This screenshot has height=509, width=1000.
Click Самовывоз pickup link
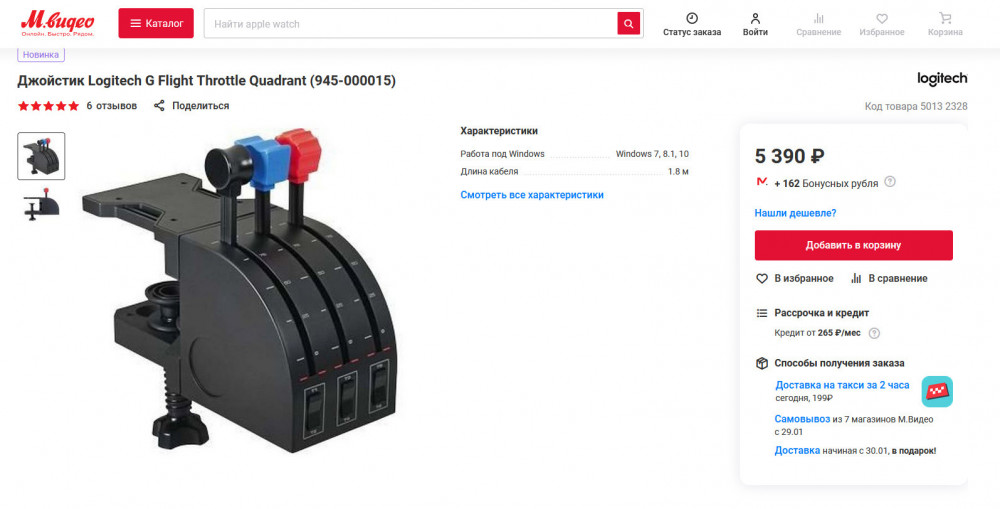[x=802, y=419]
